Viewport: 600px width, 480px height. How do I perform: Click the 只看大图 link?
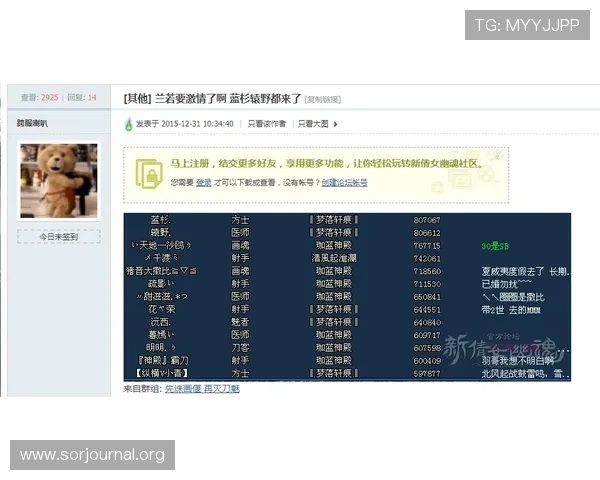(313, 124)
